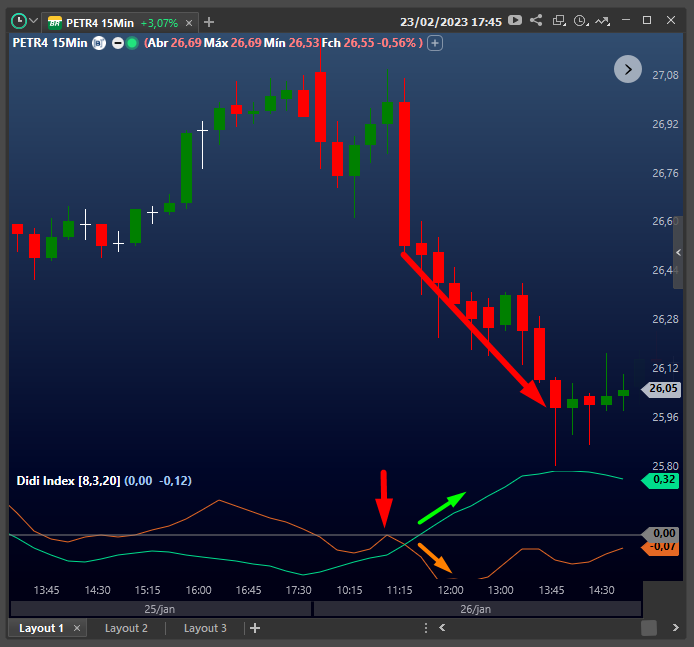Open the video play icon in header
Image resolution: width=694 pixels, height=647 pixels.
[x=515, y=20]
